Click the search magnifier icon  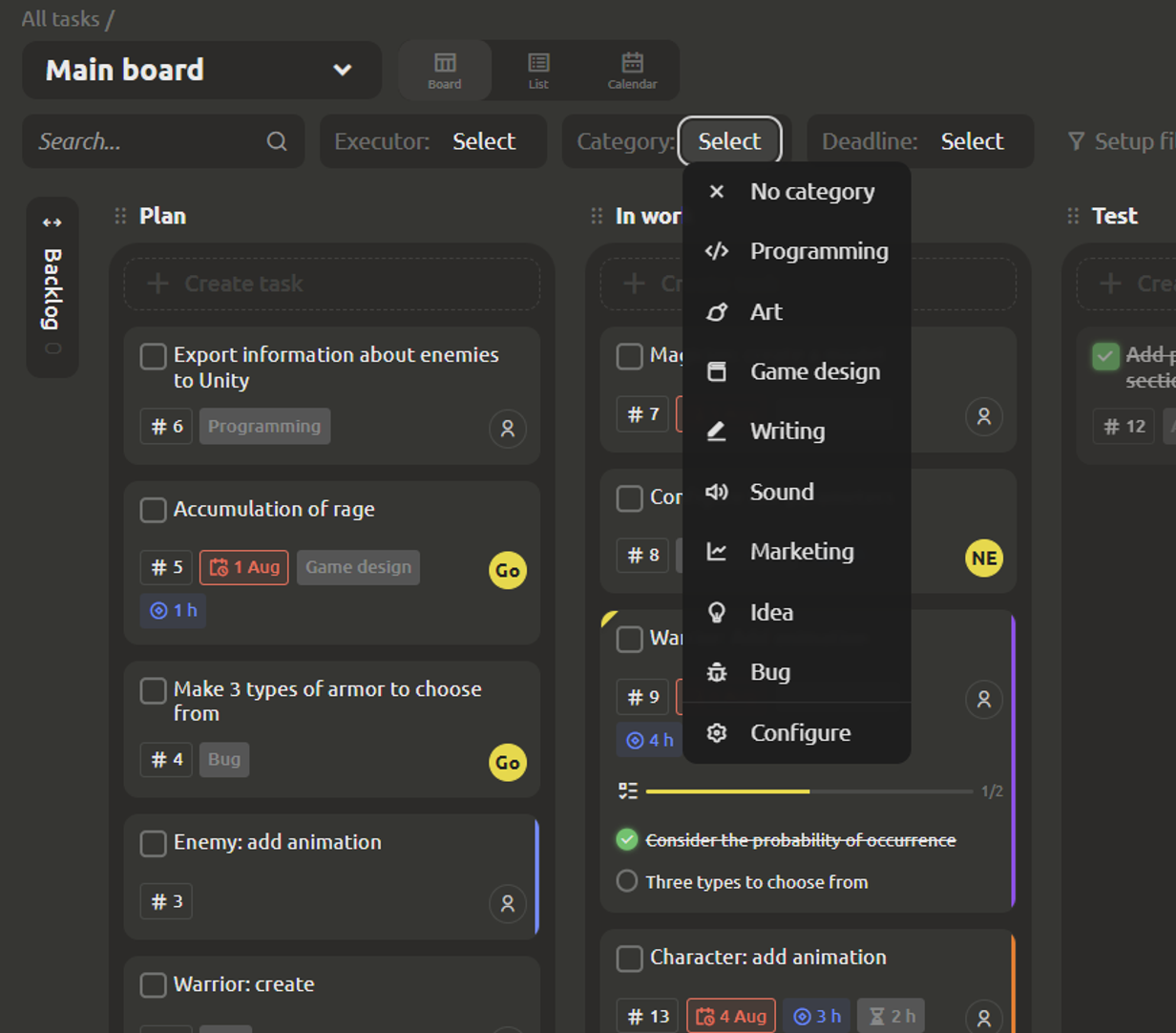pyautogui.click(x=277, y=141)
